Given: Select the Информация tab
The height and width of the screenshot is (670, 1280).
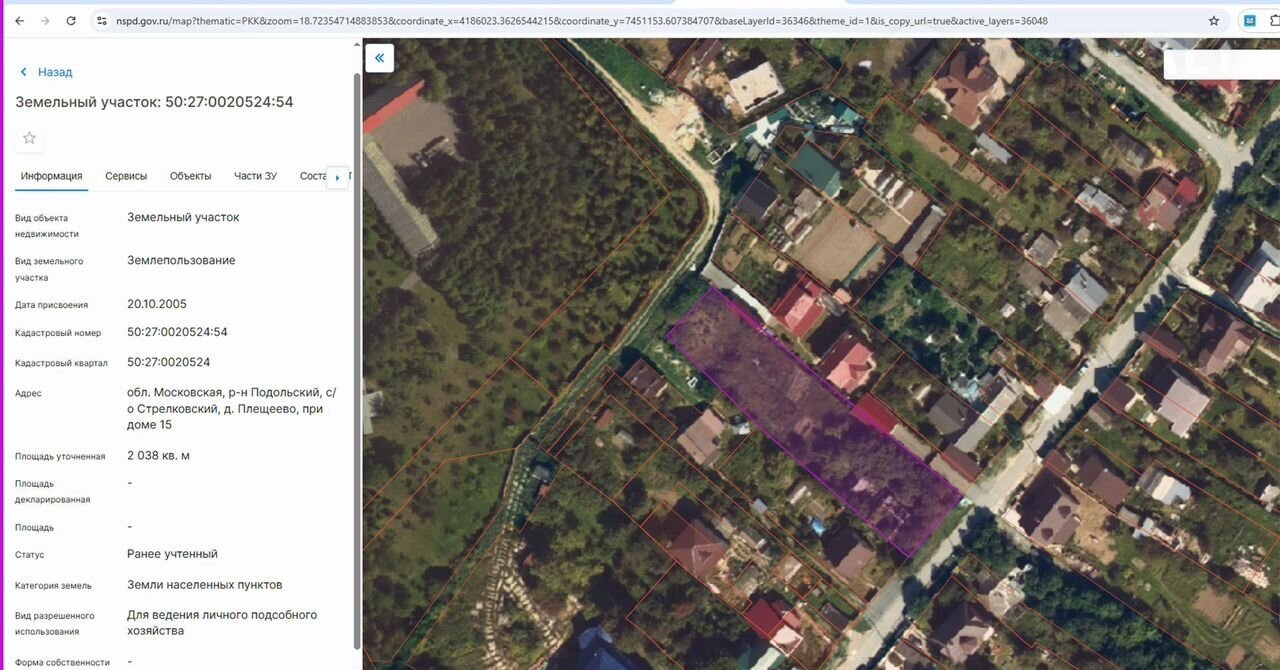Looking at the screenshot, I should pyautogui.click(x=52, y=176).
